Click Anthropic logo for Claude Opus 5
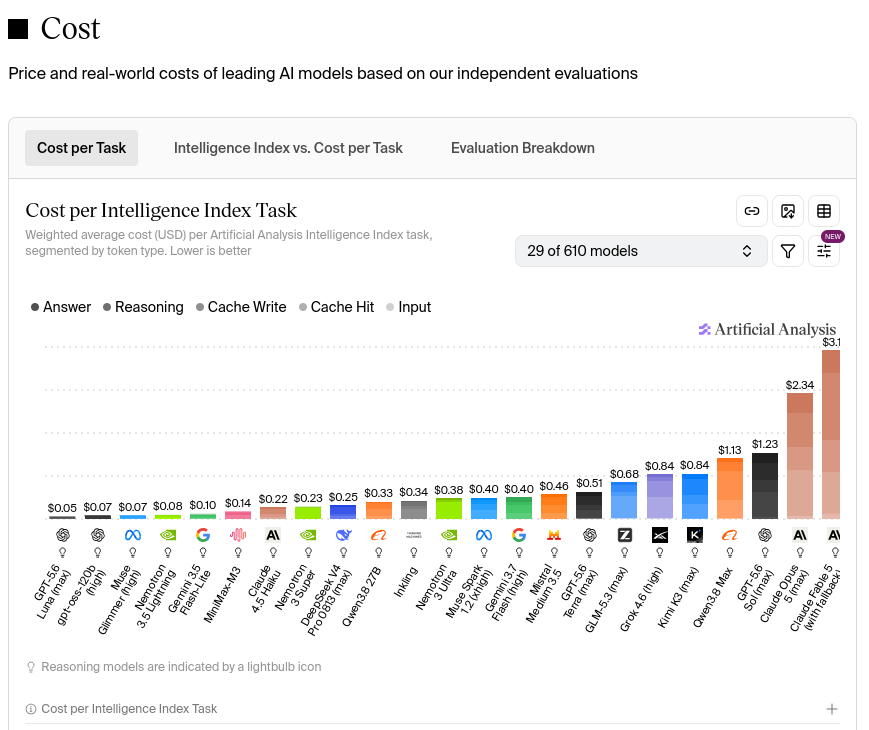869x730 pixels. pos(800,535)
